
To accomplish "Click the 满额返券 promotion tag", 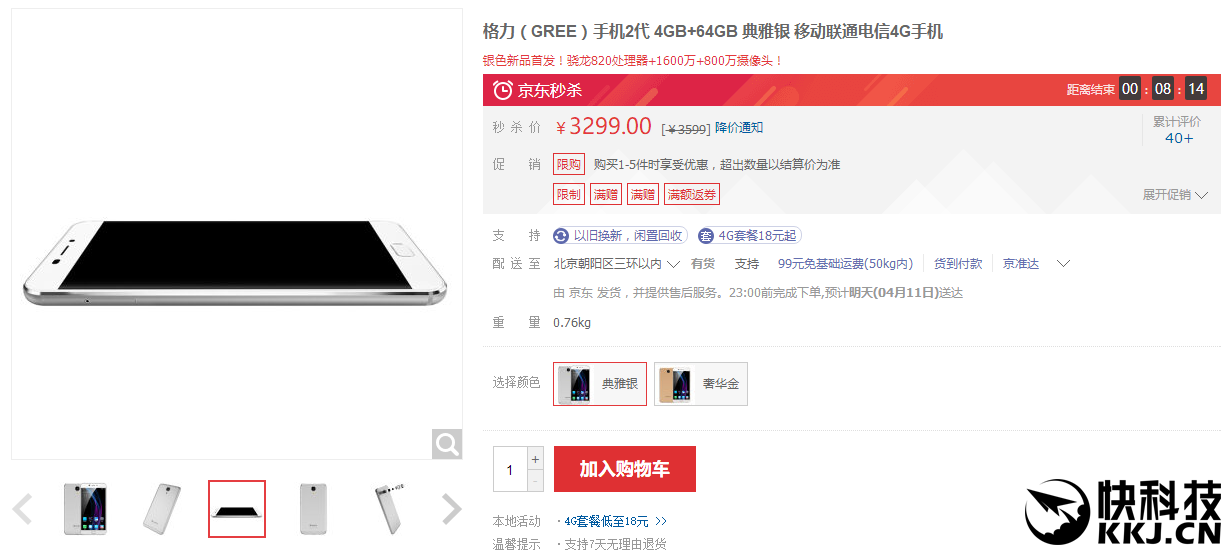I will pyautogui.click(x=692, y=194).
